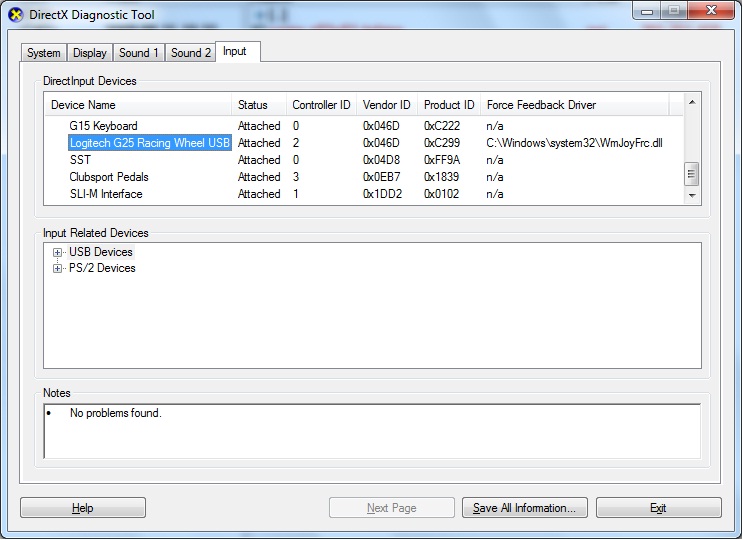Sort devices by Vendor ID column
This screenshot has height=540, width=743.
[x=386, y=105]
